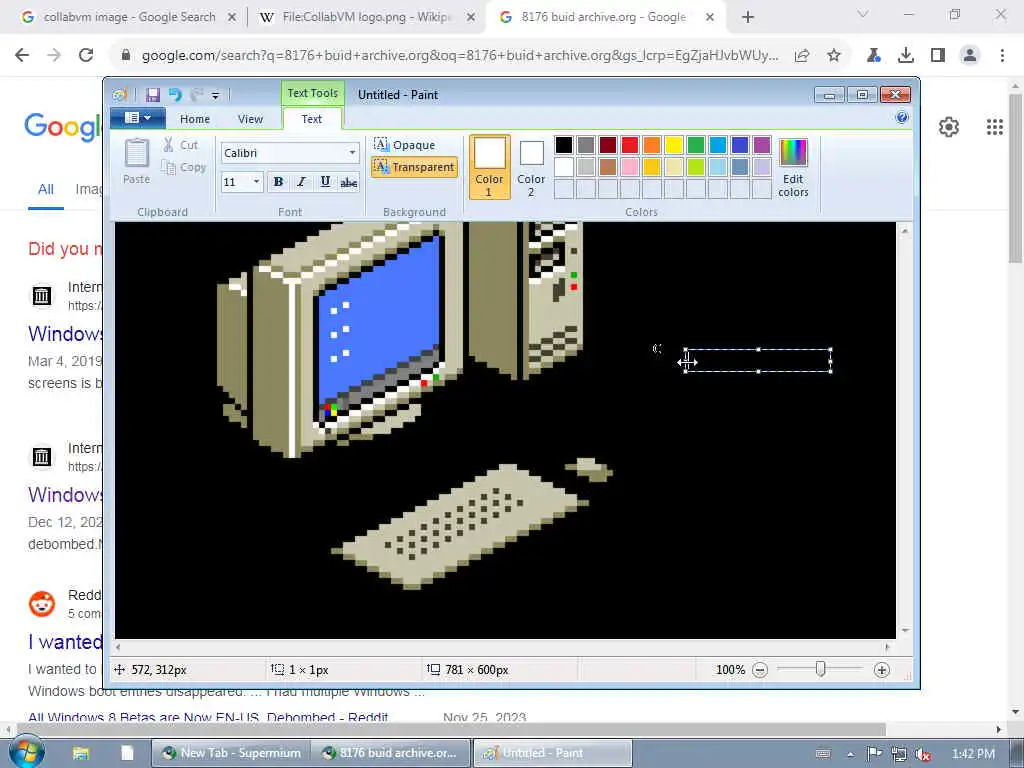Open the browser profile avatar
This screenshot has height=768, width=1024.
pos(970,56)
